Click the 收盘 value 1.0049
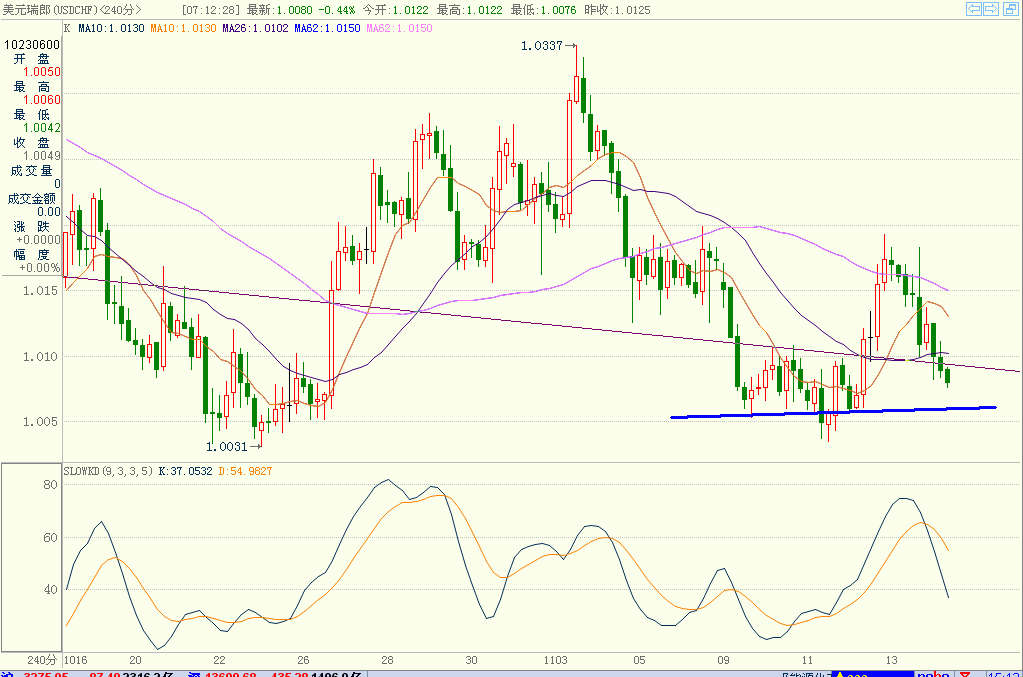This screenshot has height=677, width=1023. click(x=42, y=156)
